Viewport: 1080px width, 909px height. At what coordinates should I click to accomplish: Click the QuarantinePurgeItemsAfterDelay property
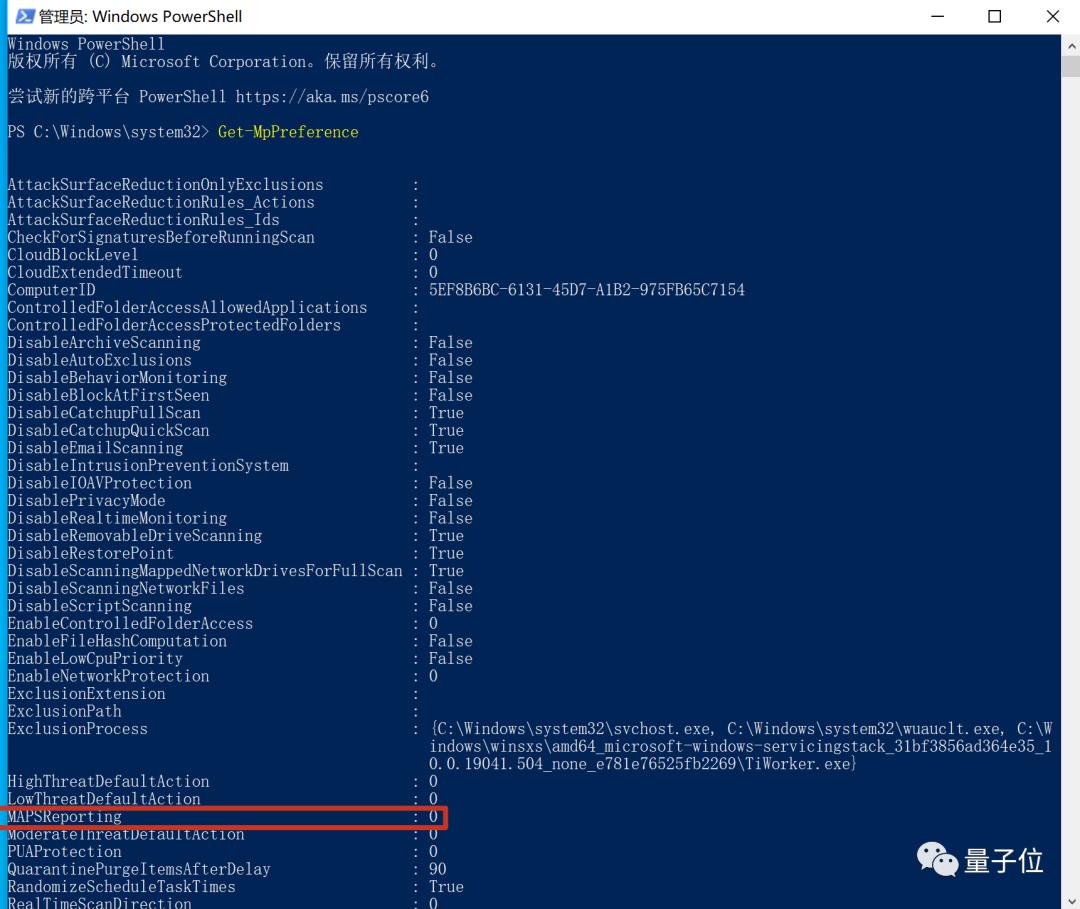tap(139, 870)
